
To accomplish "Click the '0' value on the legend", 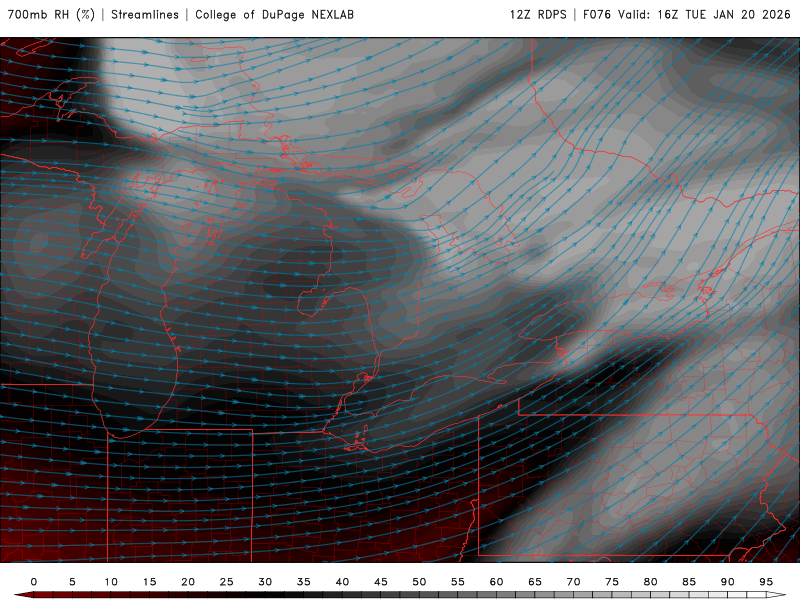I will point(34,582).
